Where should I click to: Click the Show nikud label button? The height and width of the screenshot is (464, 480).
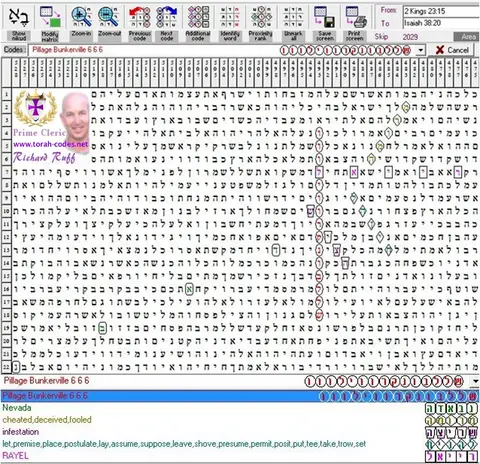[19, 36]
